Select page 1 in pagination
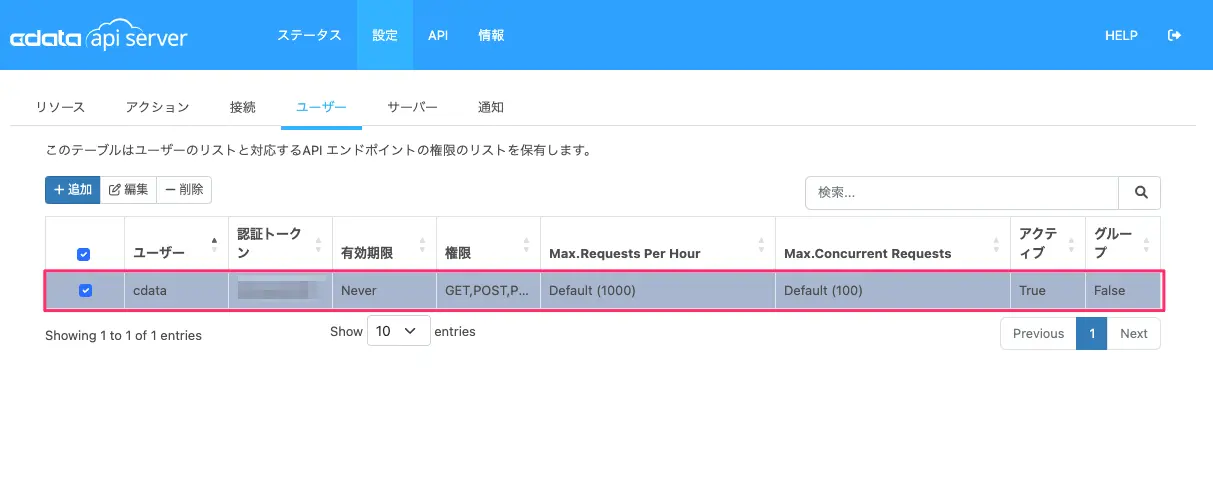 tap(1091, 333)
